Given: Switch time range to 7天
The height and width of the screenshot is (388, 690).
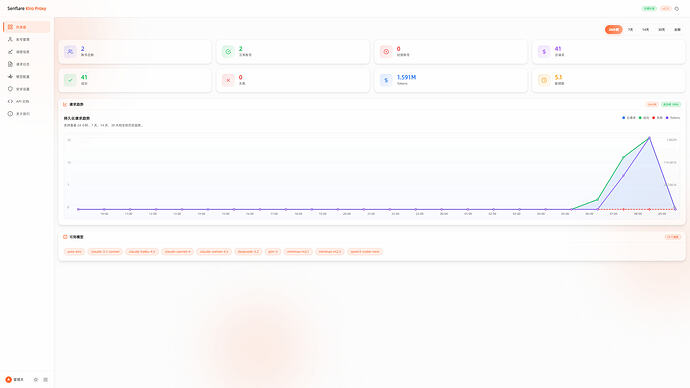Looking at the screenshot, I should 630,29.
